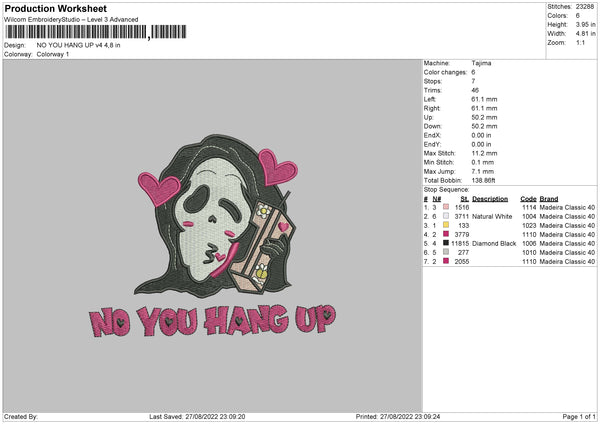Click the St. stitch count column header
The height and width of the screenshot is (424, 600).
[x=463, y=198]
